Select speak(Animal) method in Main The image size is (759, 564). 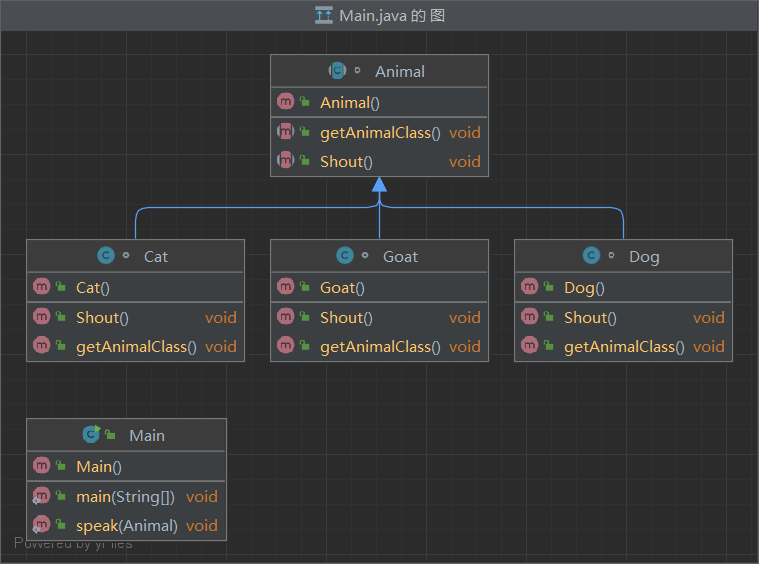coord(127,525)
